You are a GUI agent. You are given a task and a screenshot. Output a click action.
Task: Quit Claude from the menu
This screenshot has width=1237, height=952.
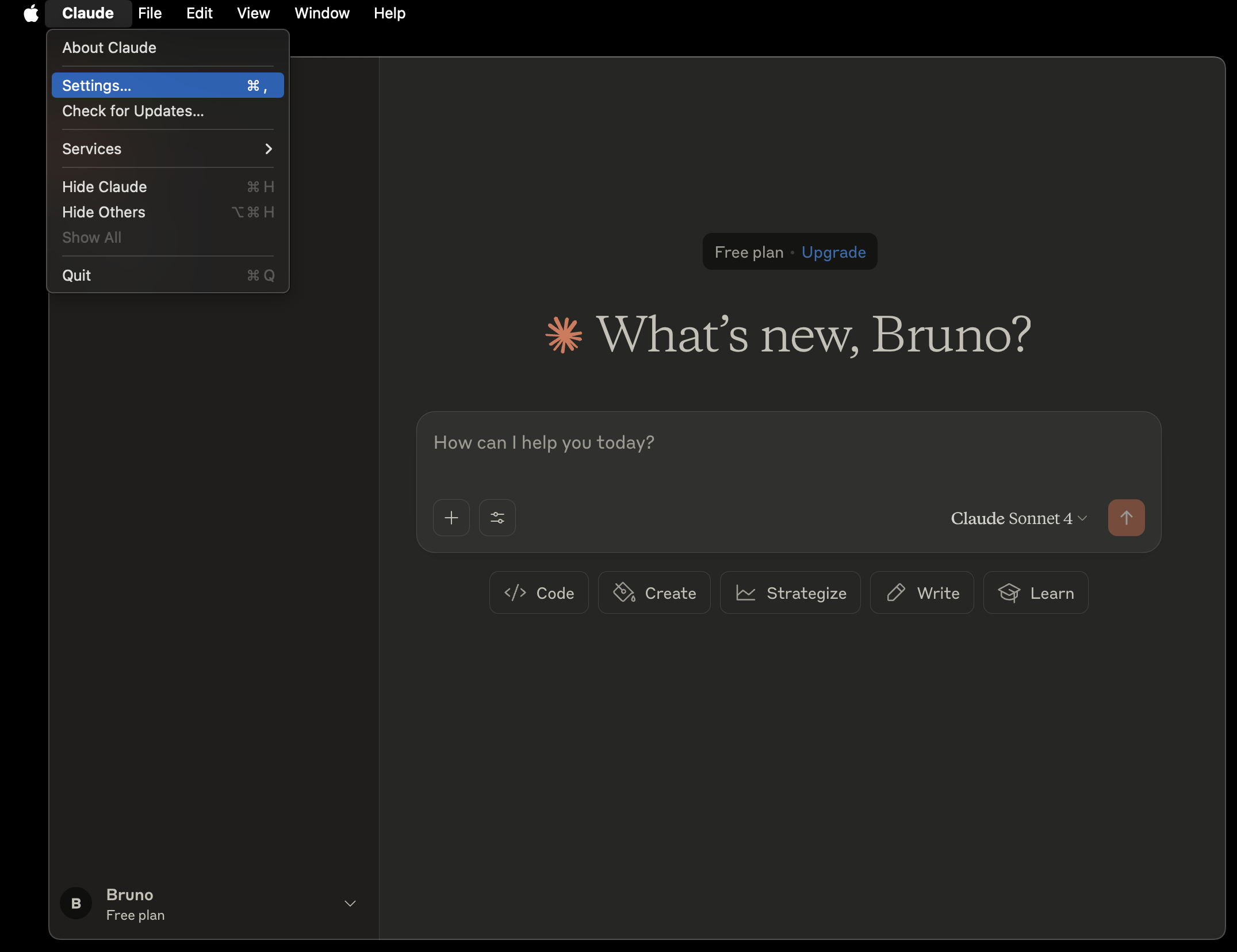(x=167, y=276)
